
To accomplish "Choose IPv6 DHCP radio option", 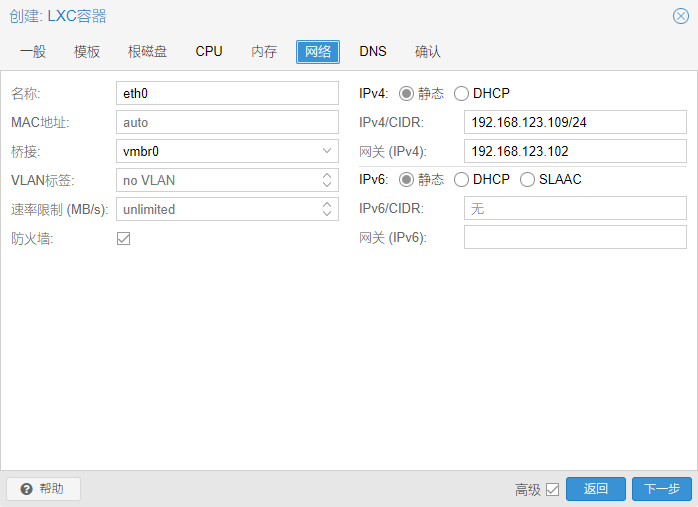I will point(461,180).
